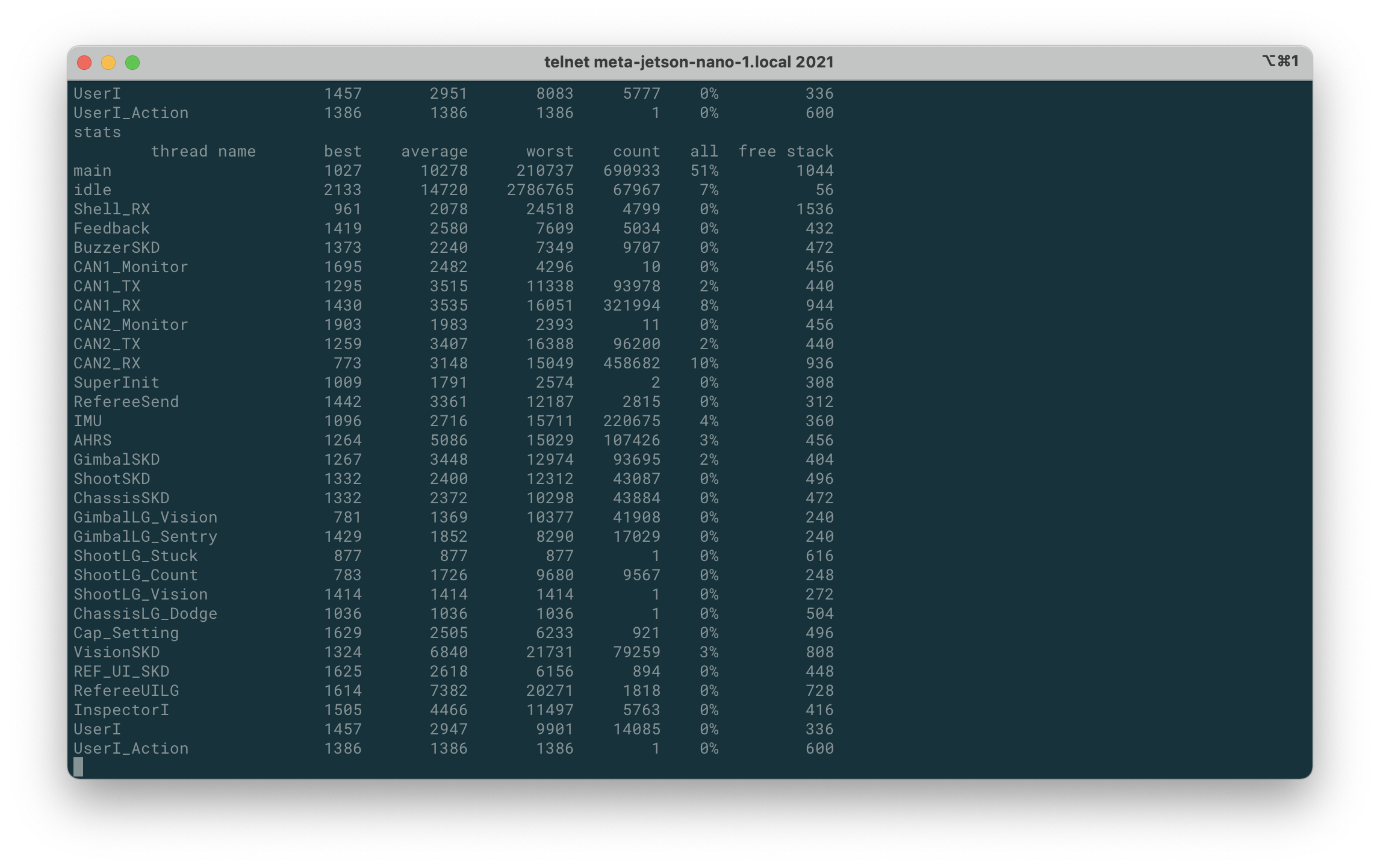The width and height of the screenshot is (1380, 868).
Task: Select the 'main' thread name
Action: (x=93, y=170)
